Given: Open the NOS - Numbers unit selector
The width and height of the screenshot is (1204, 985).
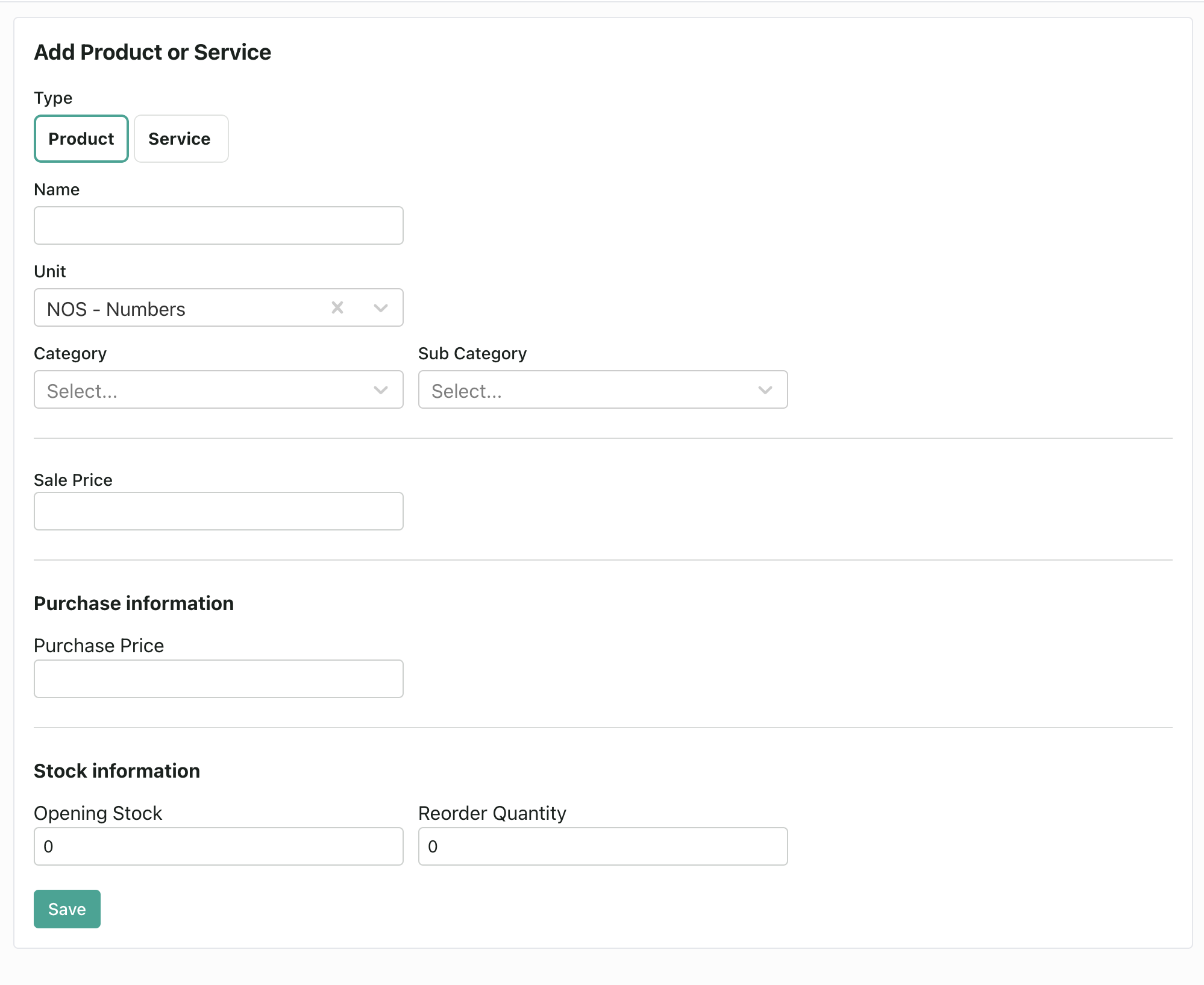Looking at the screenshot, I should (181, 307).
